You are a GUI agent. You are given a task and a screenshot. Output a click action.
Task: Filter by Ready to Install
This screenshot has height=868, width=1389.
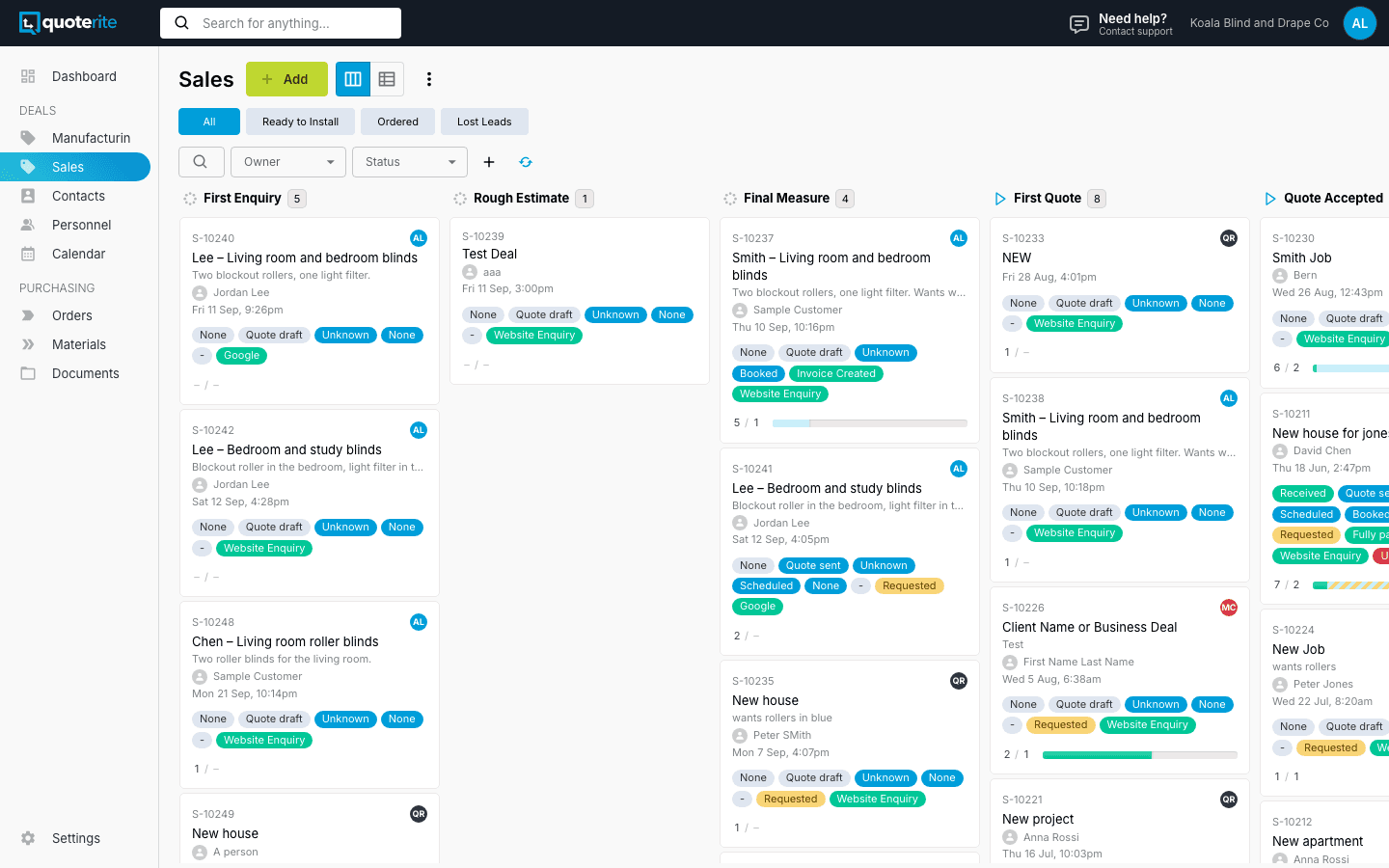click(x=301, y=122)
